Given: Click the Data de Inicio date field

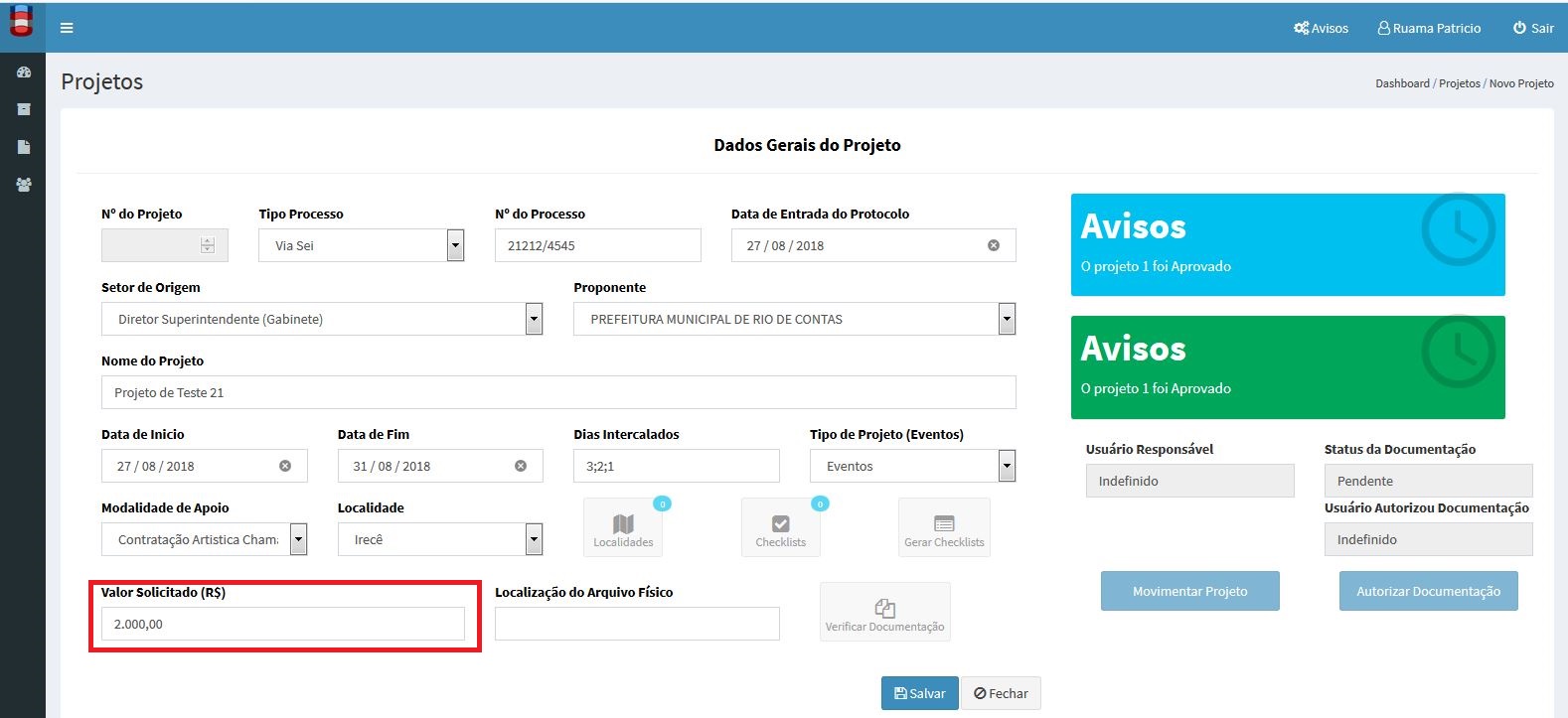Looking at the screenshot, I should 205,466.
